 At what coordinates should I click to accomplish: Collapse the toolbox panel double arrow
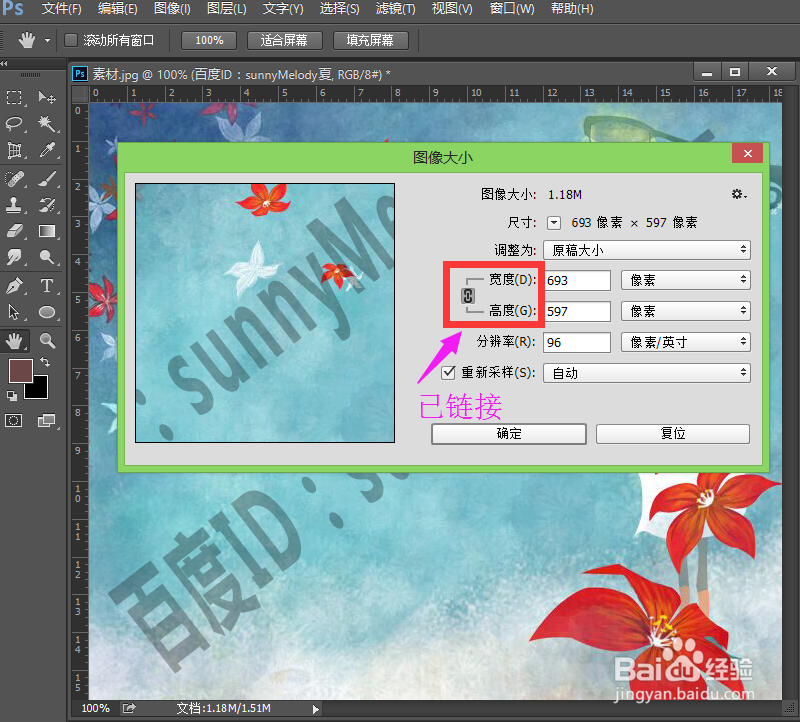click(x=5, y=63)
